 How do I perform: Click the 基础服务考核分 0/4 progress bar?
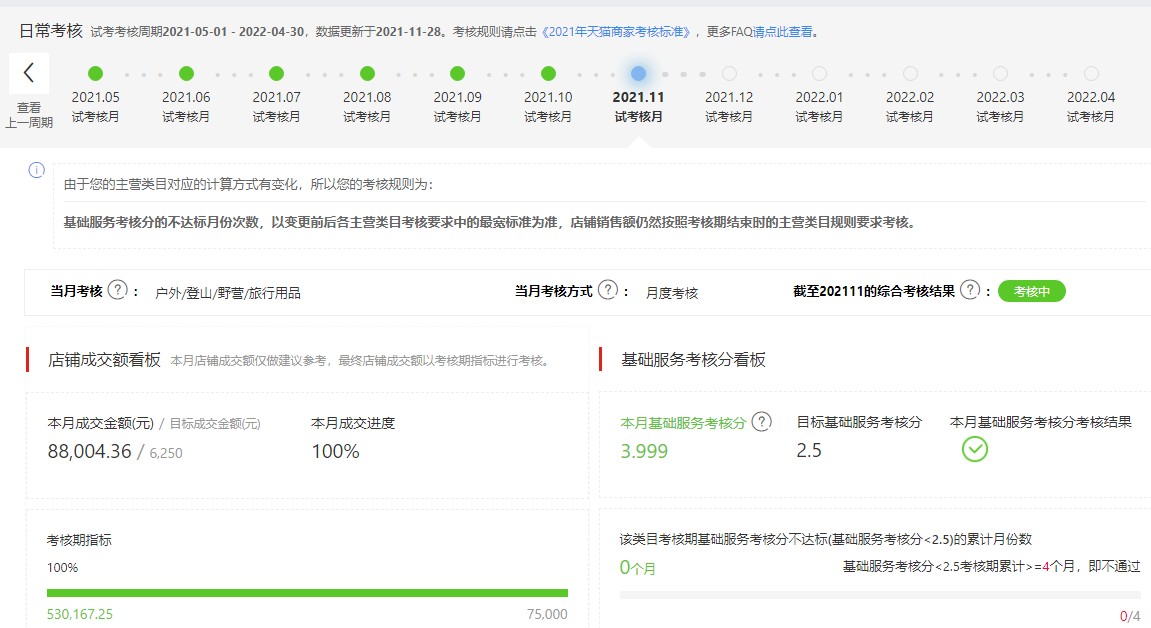[880, 595]
